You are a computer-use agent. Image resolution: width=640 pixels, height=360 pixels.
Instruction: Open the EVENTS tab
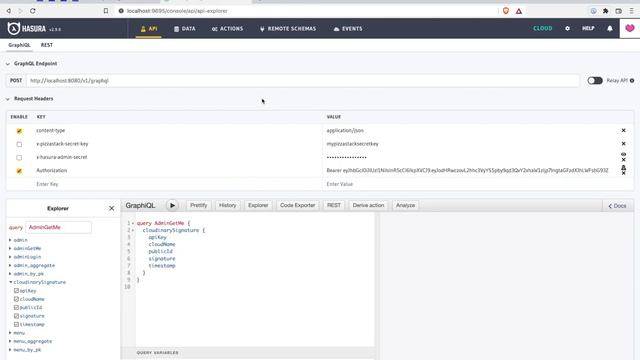click(x=348, y=29)
